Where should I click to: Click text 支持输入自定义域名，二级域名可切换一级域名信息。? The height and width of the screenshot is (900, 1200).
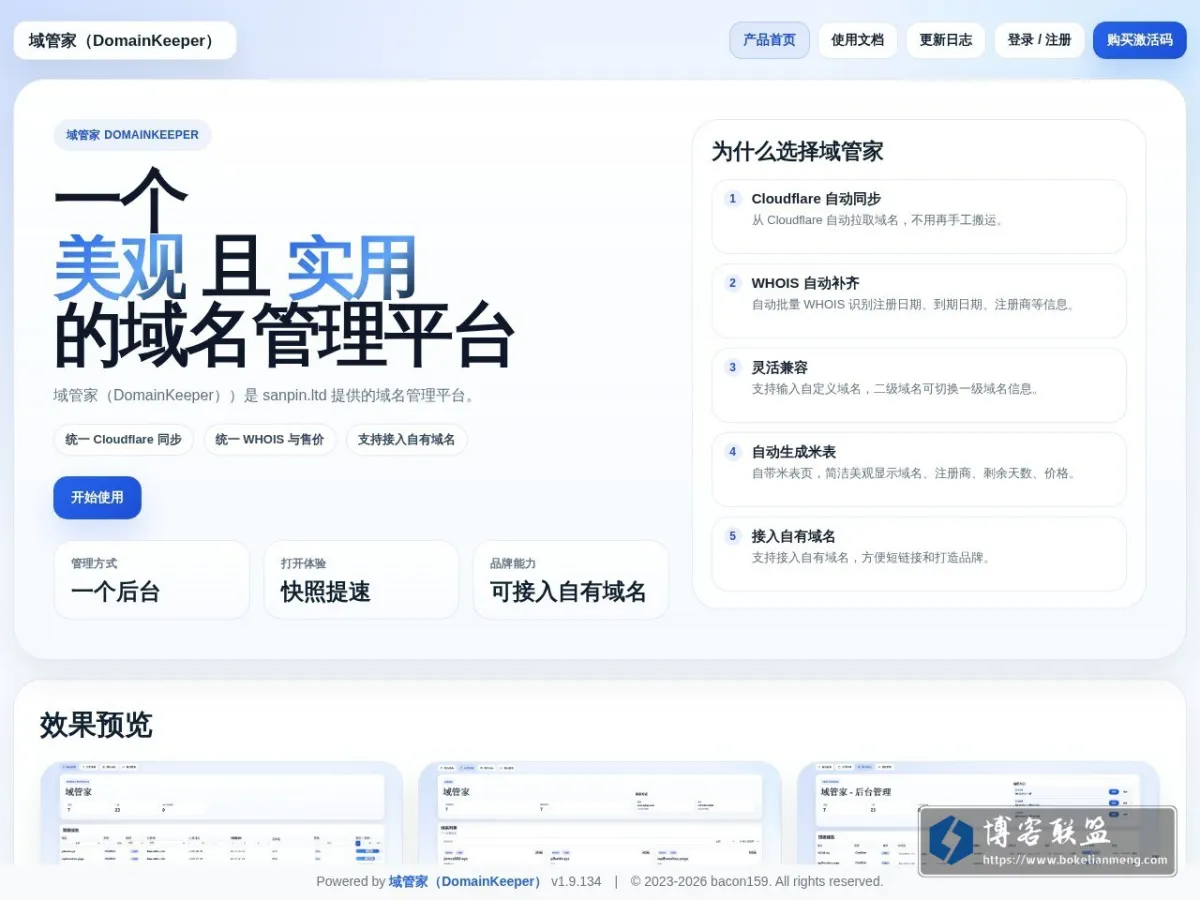(x=899, y=388)
